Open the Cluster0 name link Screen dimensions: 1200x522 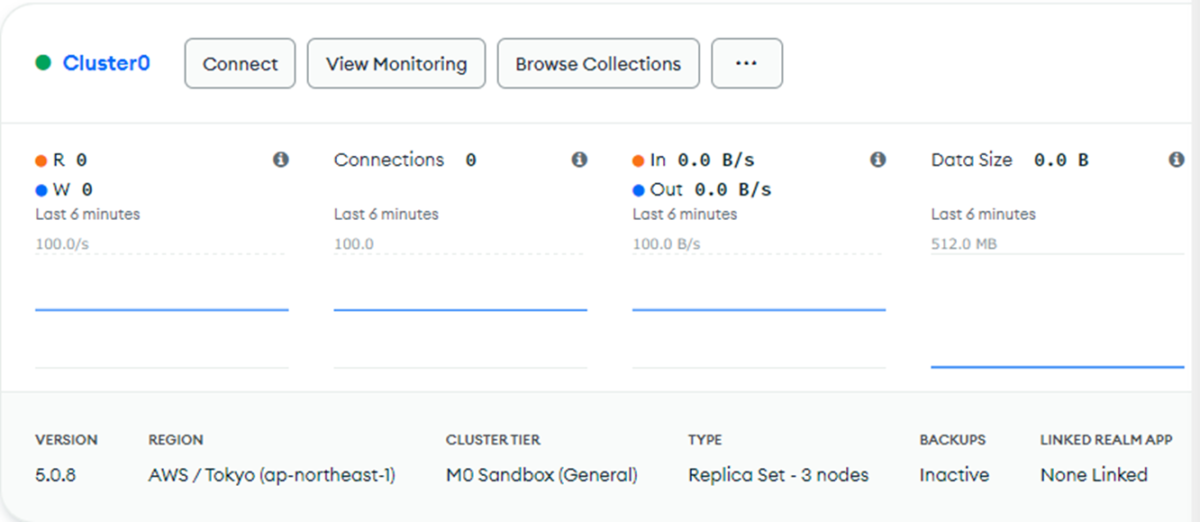(x=106, y=64)
